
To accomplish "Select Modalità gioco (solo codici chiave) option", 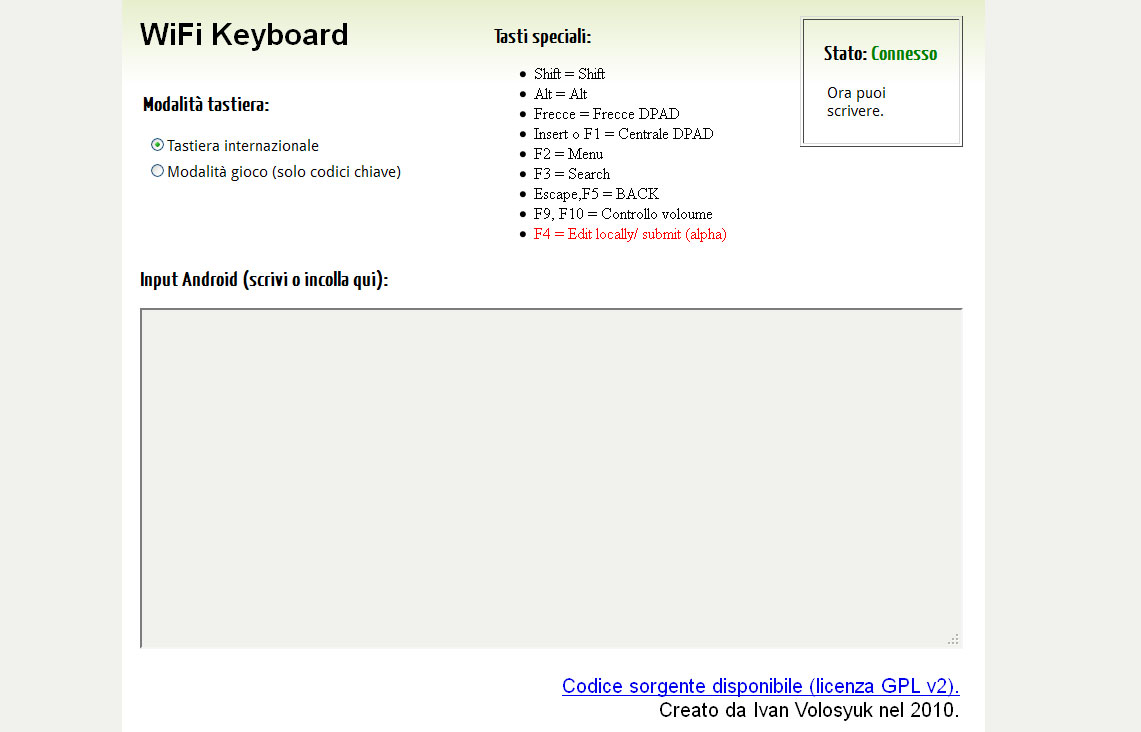I will (x=157, y=171).
